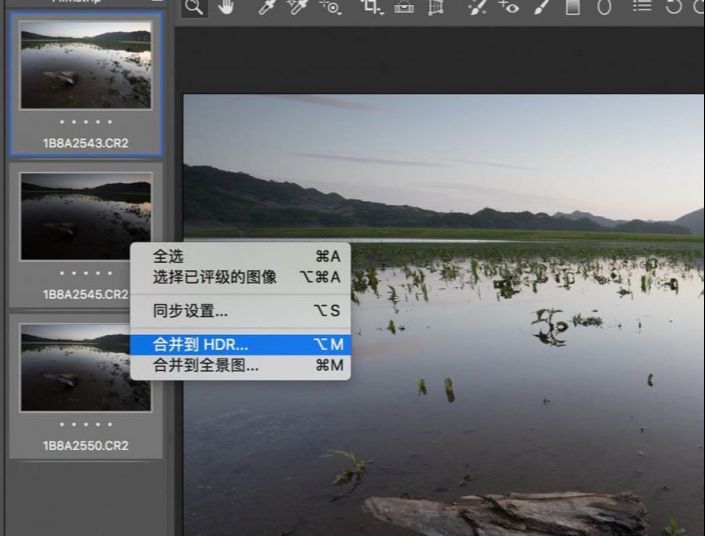Select the Radial Filter tool
The height and width of the screenshot is (536, 705).
(604, 7)
